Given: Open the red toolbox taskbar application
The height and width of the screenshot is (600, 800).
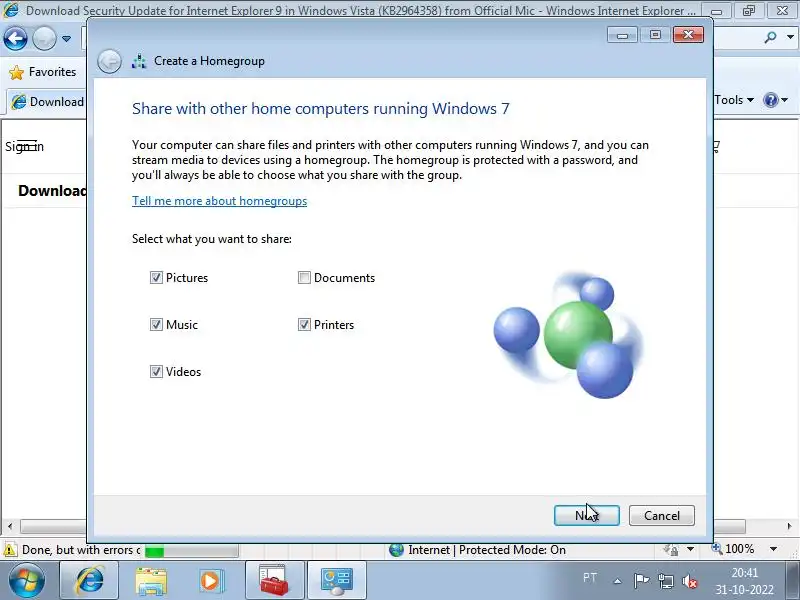Looking at the screenshot, I should click(x=274, y=581).
